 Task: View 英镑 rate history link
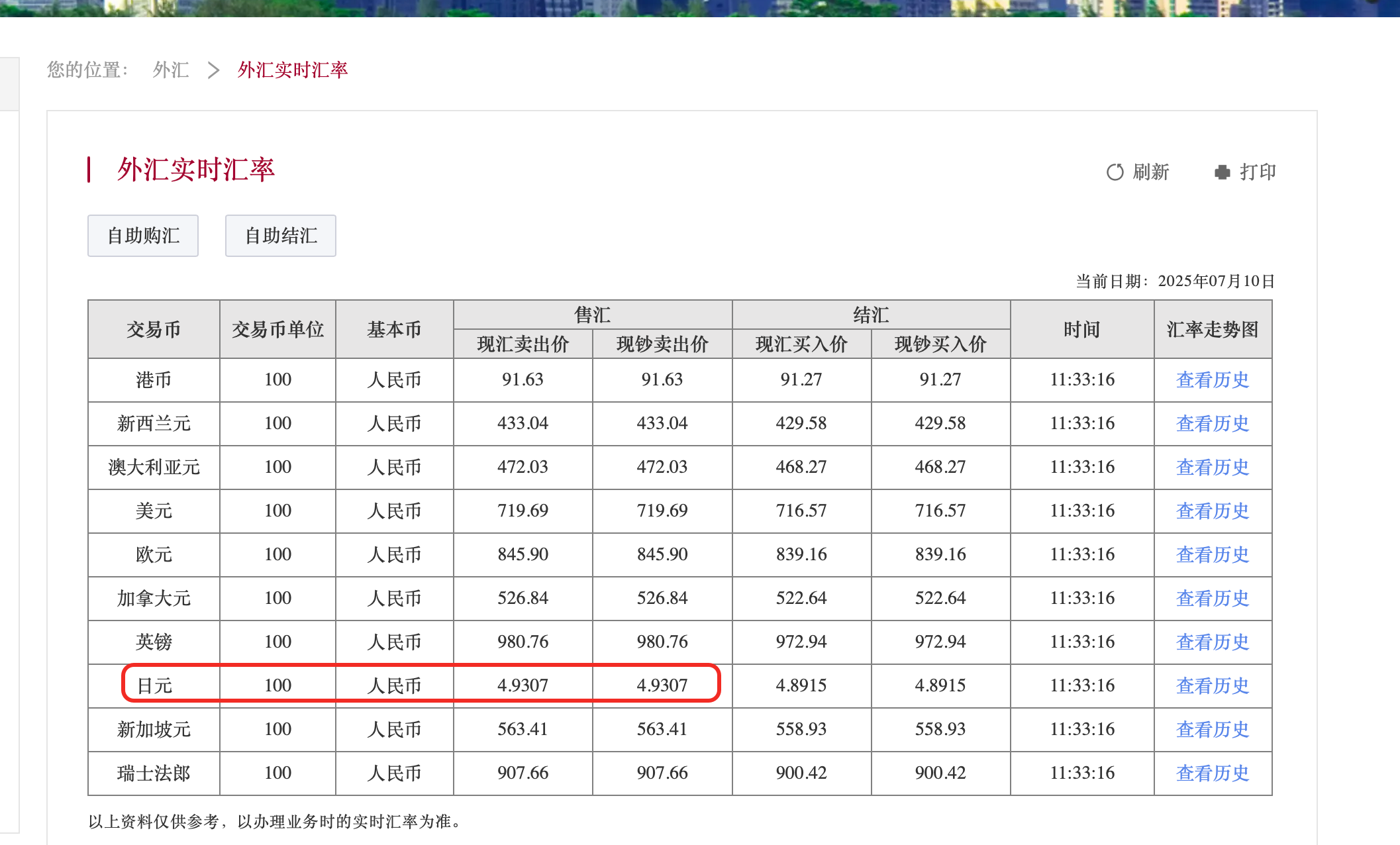[x=1212, y=642]
